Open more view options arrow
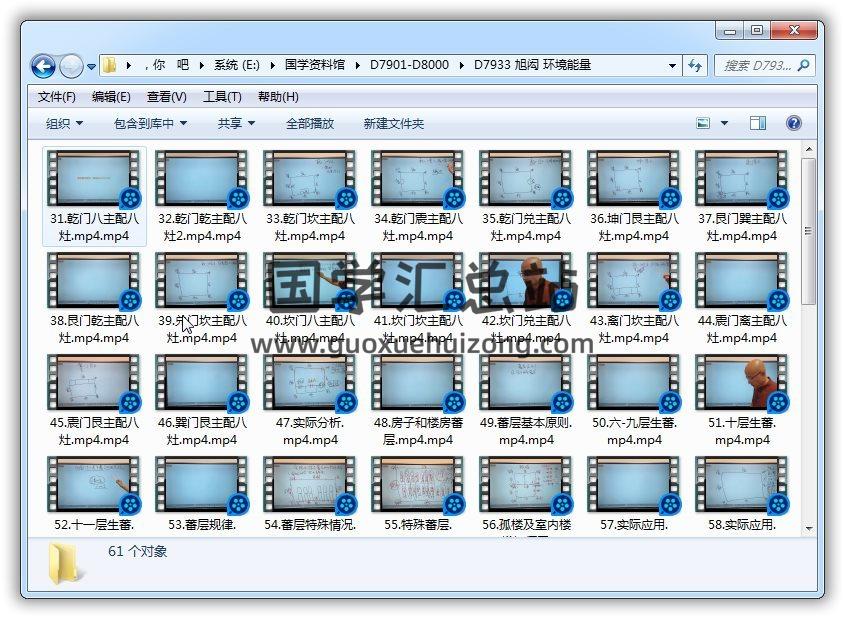845x619 pixels. [x=724, y=123]
